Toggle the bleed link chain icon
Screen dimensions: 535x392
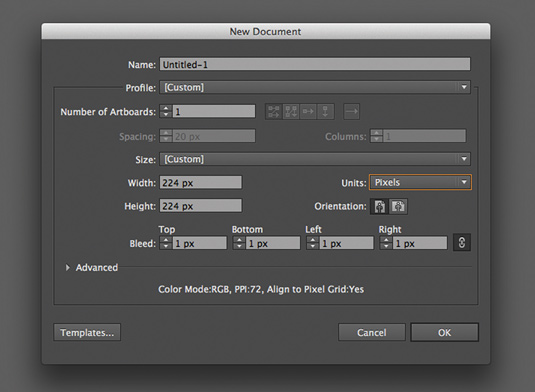click(462, 243)
